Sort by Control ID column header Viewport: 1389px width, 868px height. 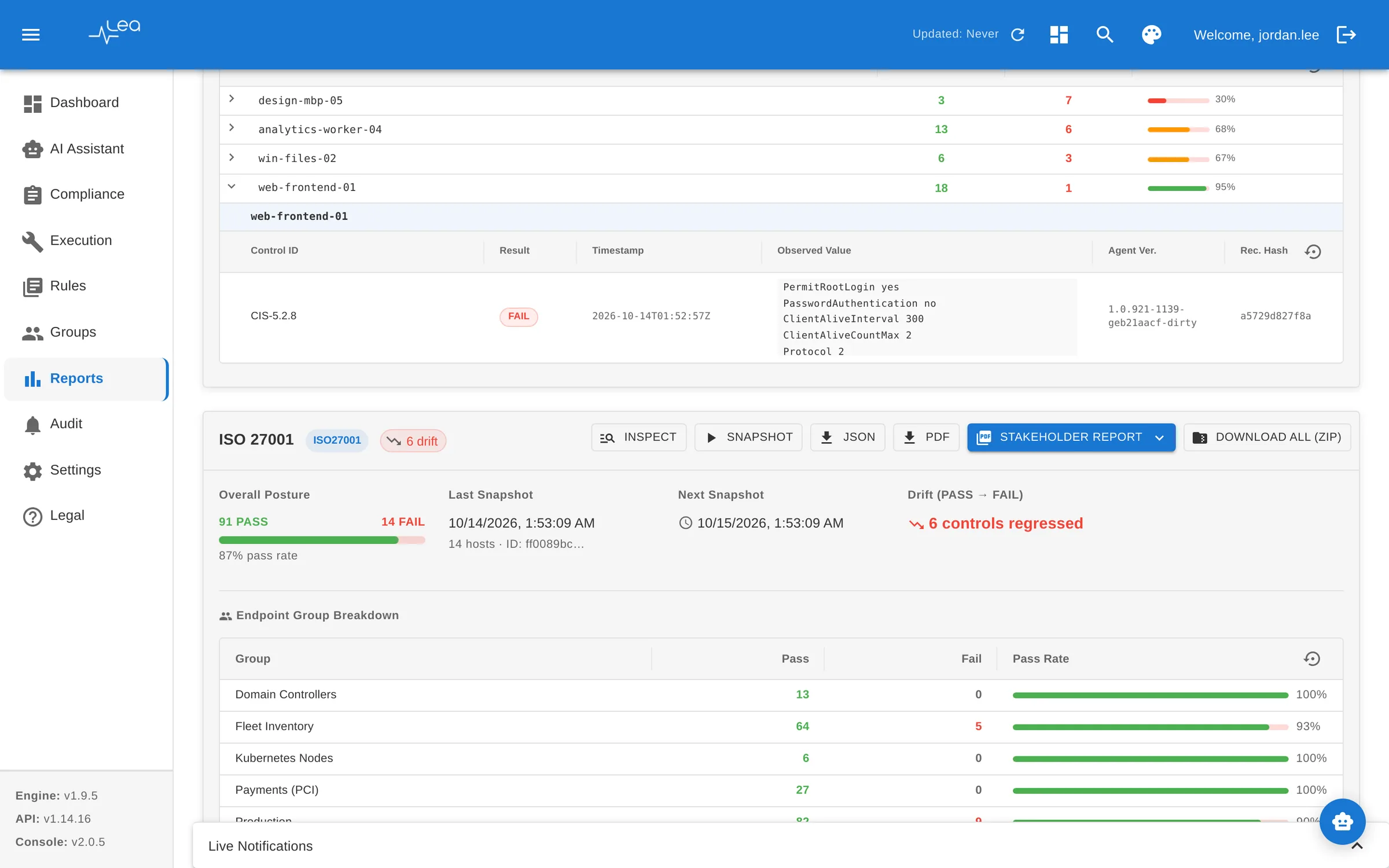coord(274,251)
